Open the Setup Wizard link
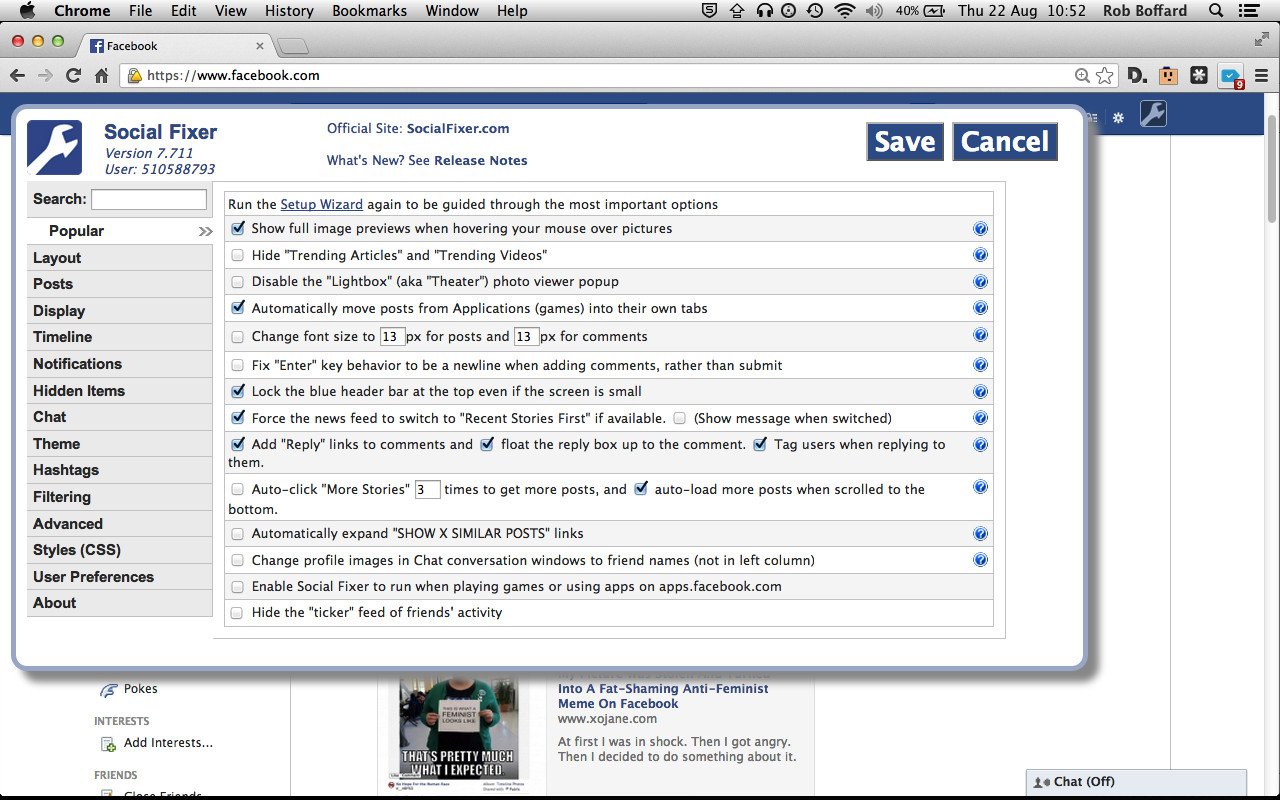The width and height of the screenshot is (1280, 800). coord(321,204)
